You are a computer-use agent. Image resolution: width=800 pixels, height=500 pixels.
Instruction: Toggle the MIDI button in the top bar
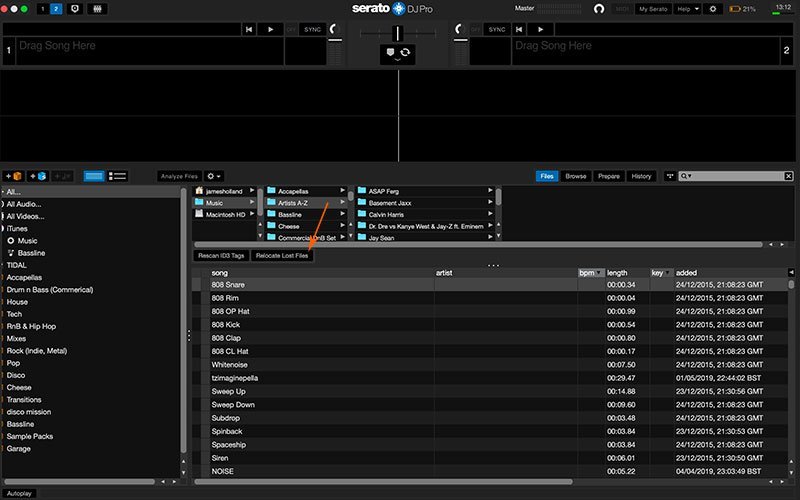(622, 9)
